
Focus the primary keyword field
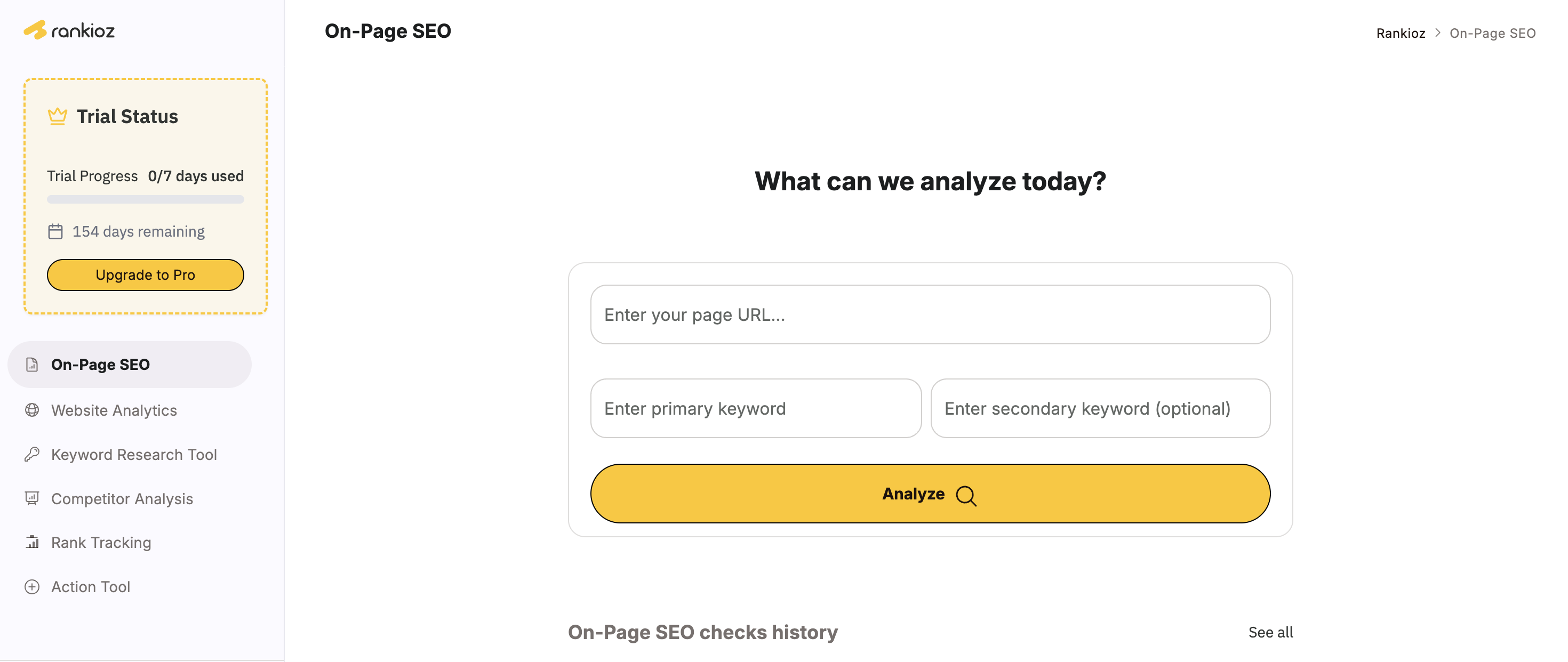tap(755, 408)
